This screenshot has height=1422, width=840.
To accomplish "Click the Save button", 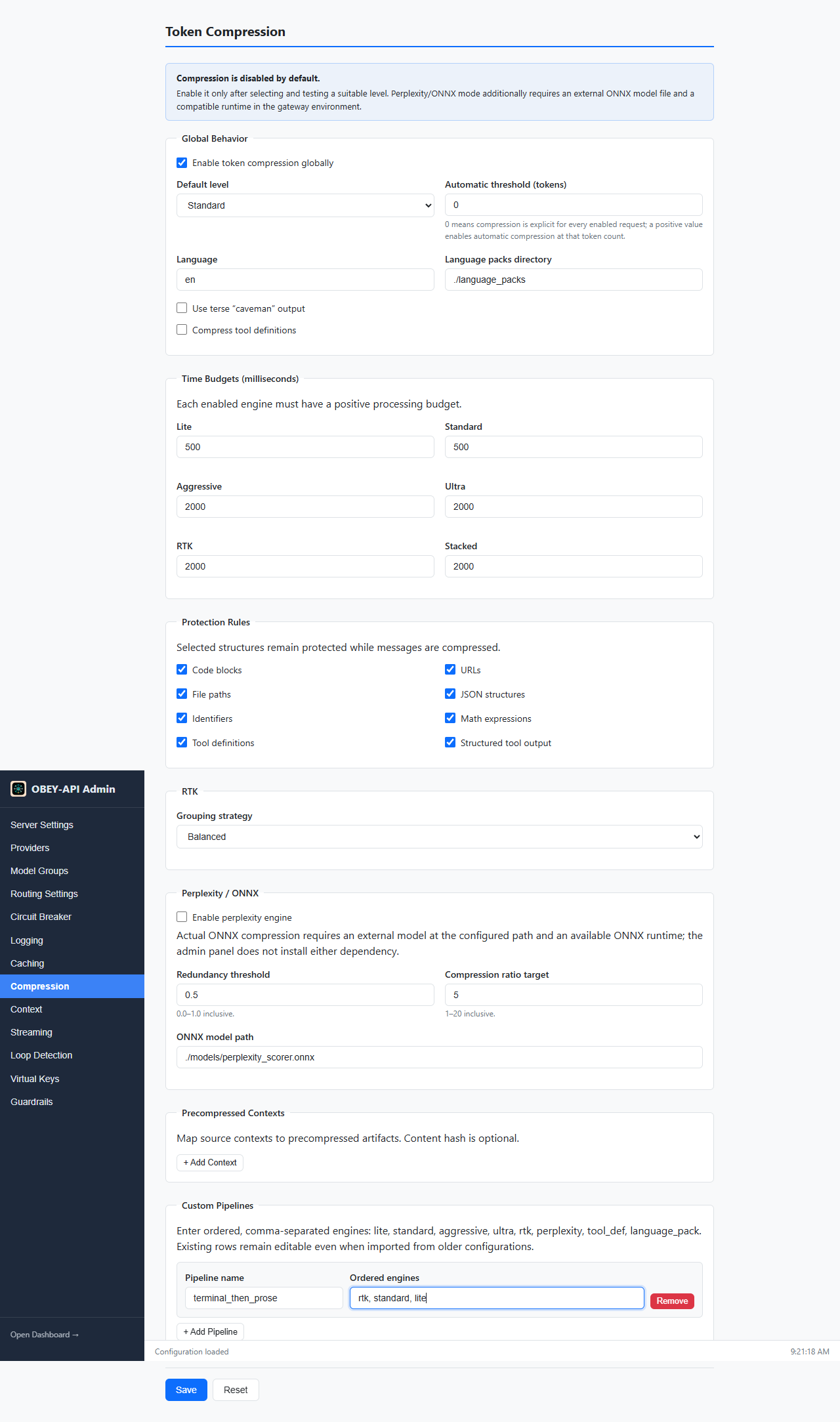I will 186,1390.
